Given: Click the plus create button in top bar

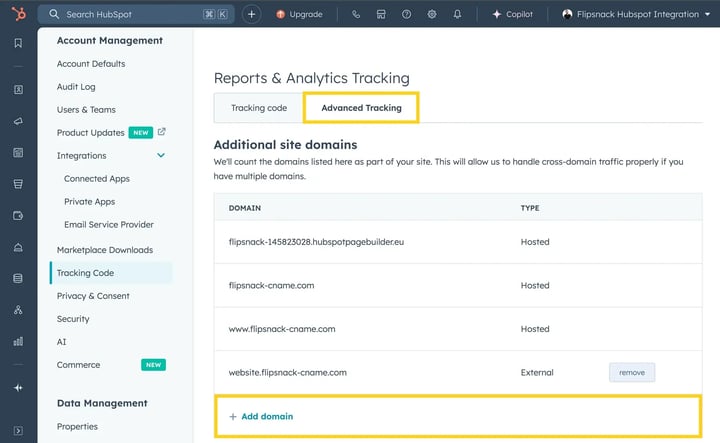Looking at the screenshot, I should coord(251,14).
